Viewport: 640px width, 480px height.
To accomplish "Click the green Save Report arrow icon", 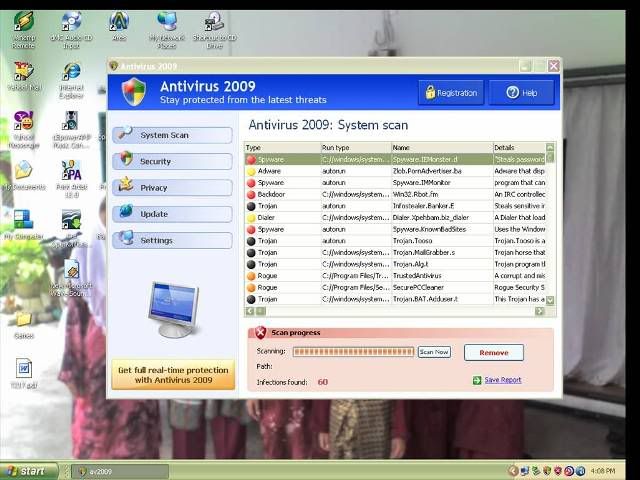I will pyautogui.click(x=477, y=380).
